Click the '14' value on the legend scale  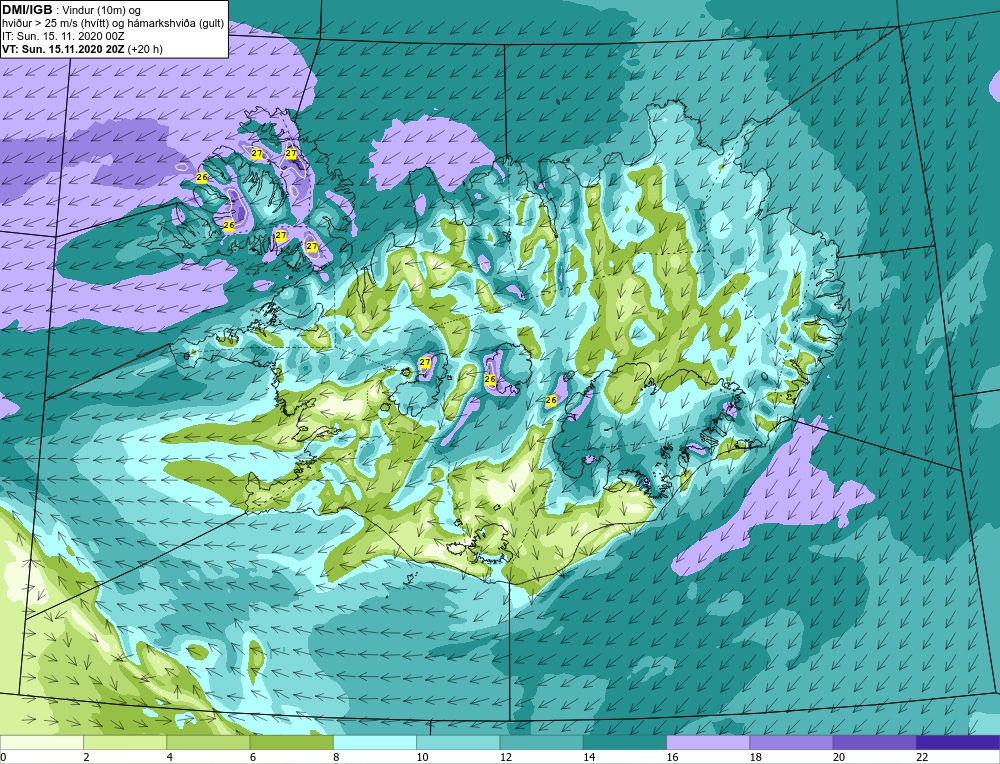point(589,757)
